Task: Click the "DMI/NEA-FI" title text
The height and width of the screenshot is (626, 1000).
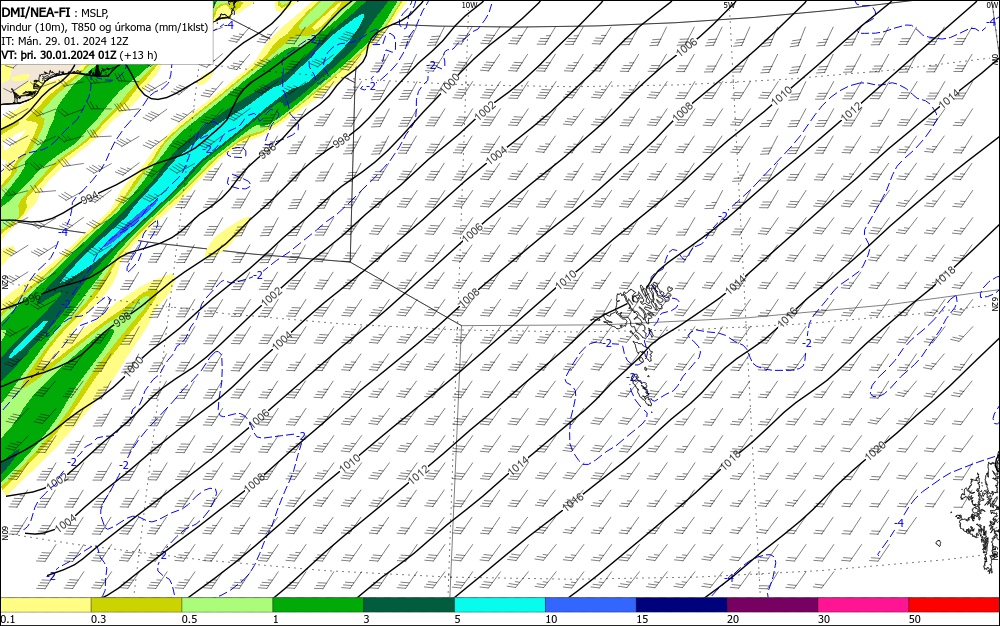Action: [36, 13]
